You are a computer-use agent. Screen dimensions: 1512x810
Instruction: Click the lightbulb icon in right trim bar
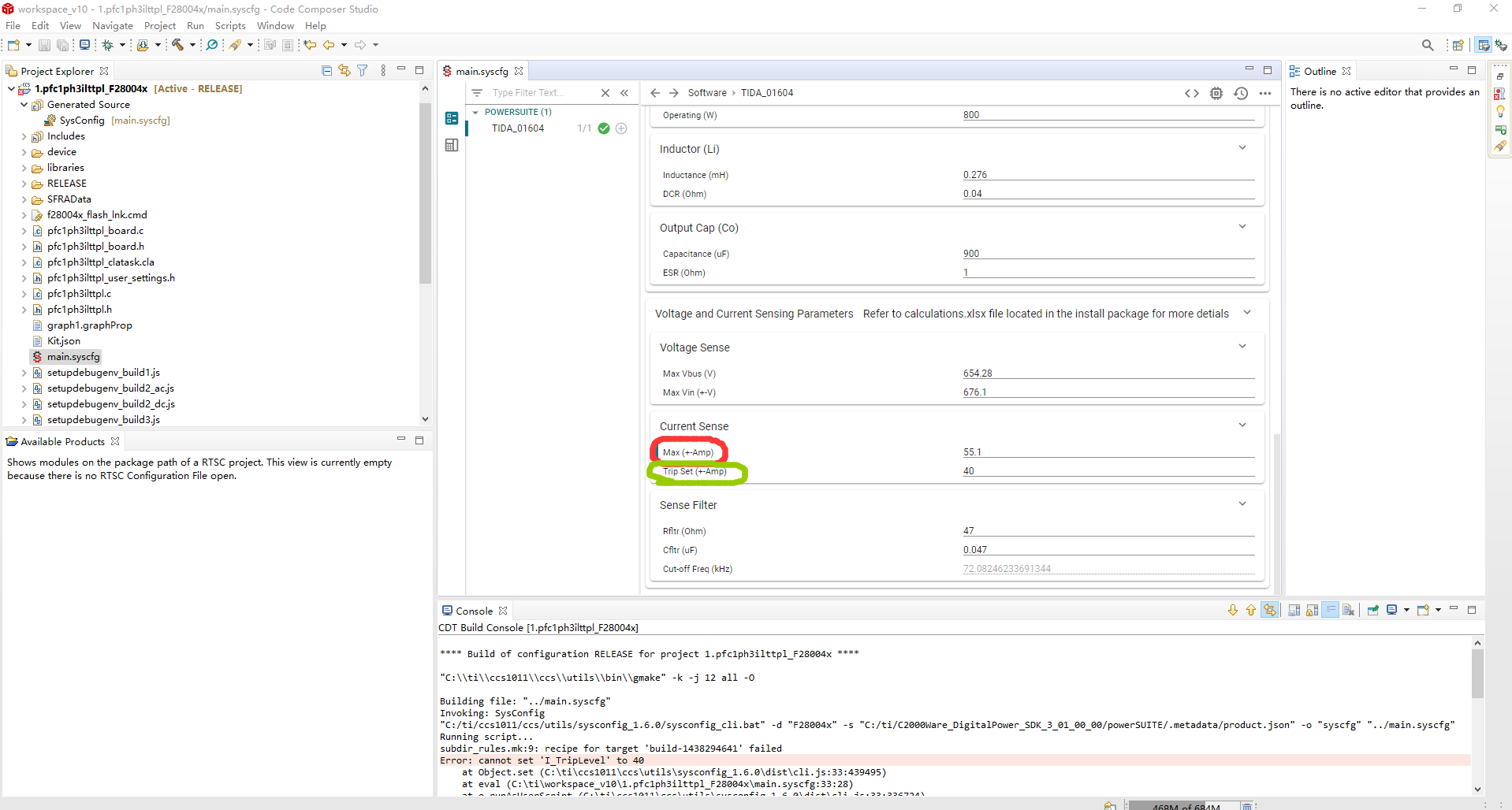point(1501,111)
